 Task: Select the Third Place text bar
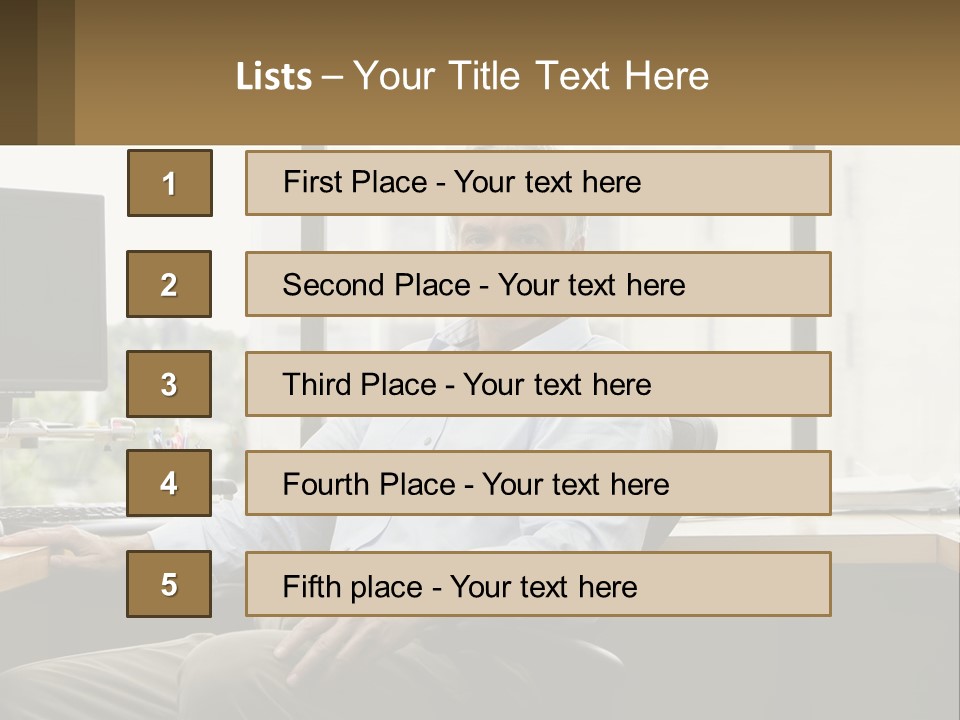(x=538, y=384)
